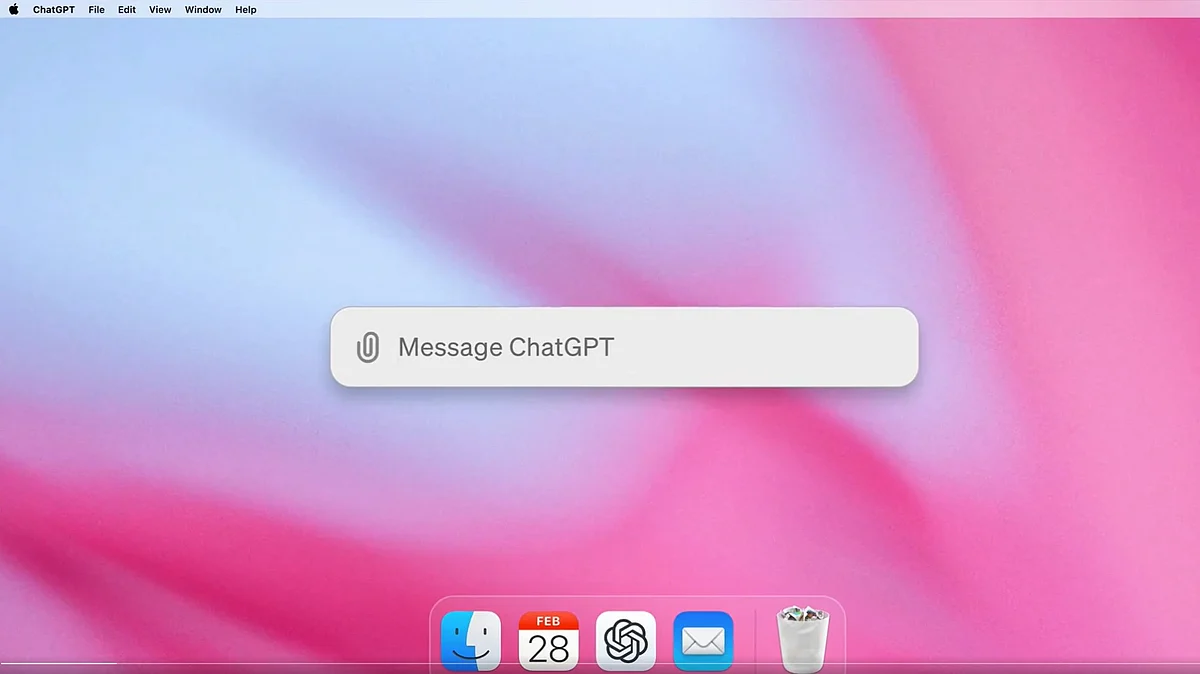Click the paperclip attach file icon

(368, 348)
